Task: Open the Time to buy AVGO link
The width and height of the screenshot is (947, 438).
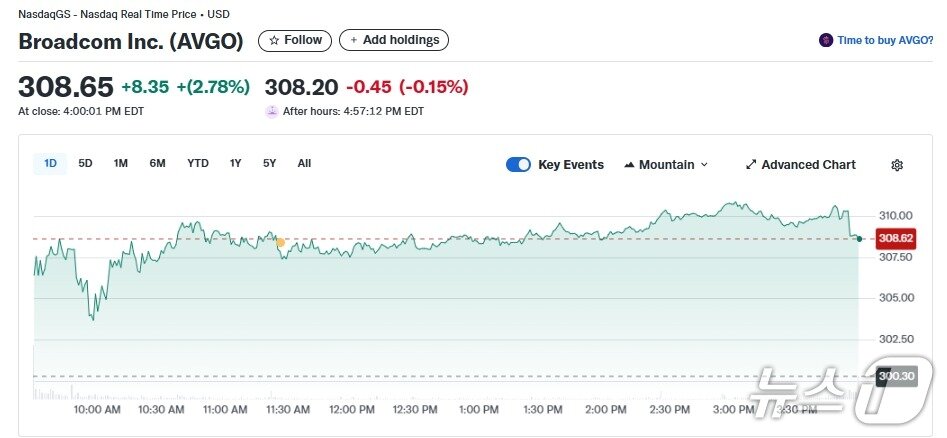Action: point(885,41)
